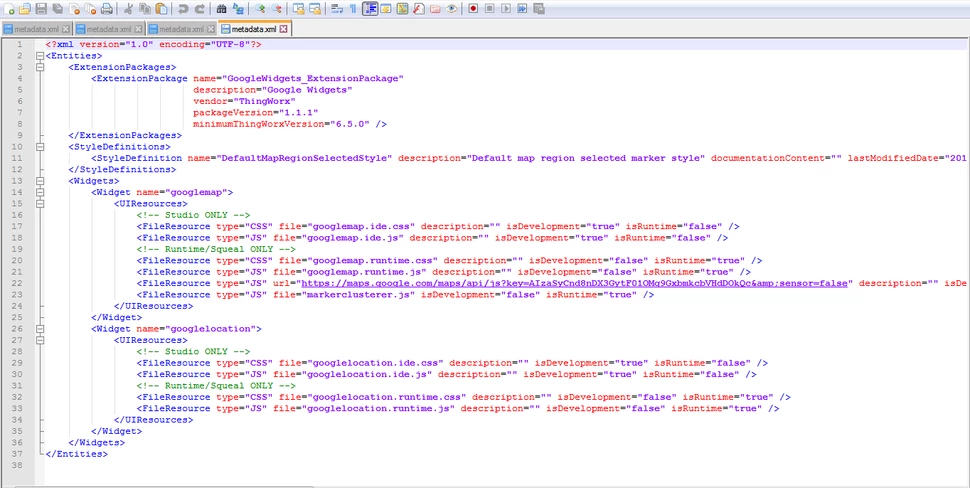Click the Open file folder icon

25,9
